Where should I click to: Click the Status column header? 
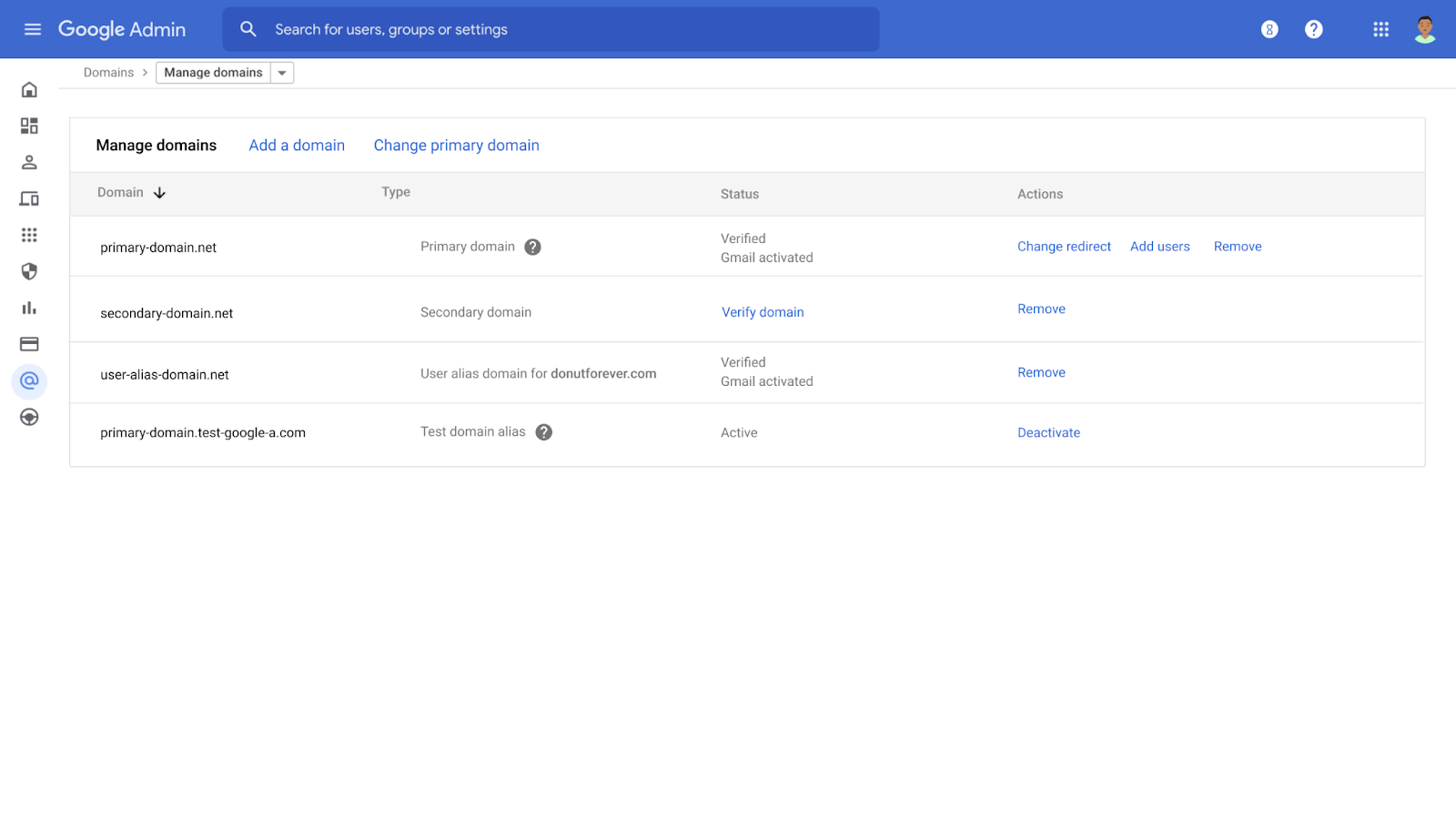click(740, 194)
